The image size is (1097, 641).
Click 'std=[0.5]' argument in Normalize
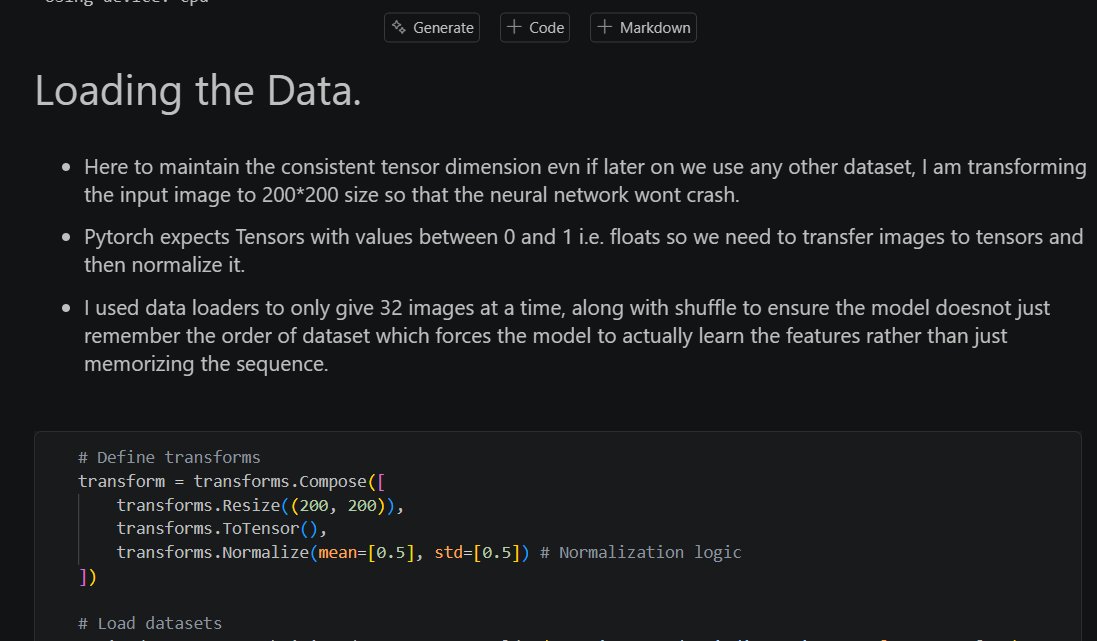pos(477,552)
